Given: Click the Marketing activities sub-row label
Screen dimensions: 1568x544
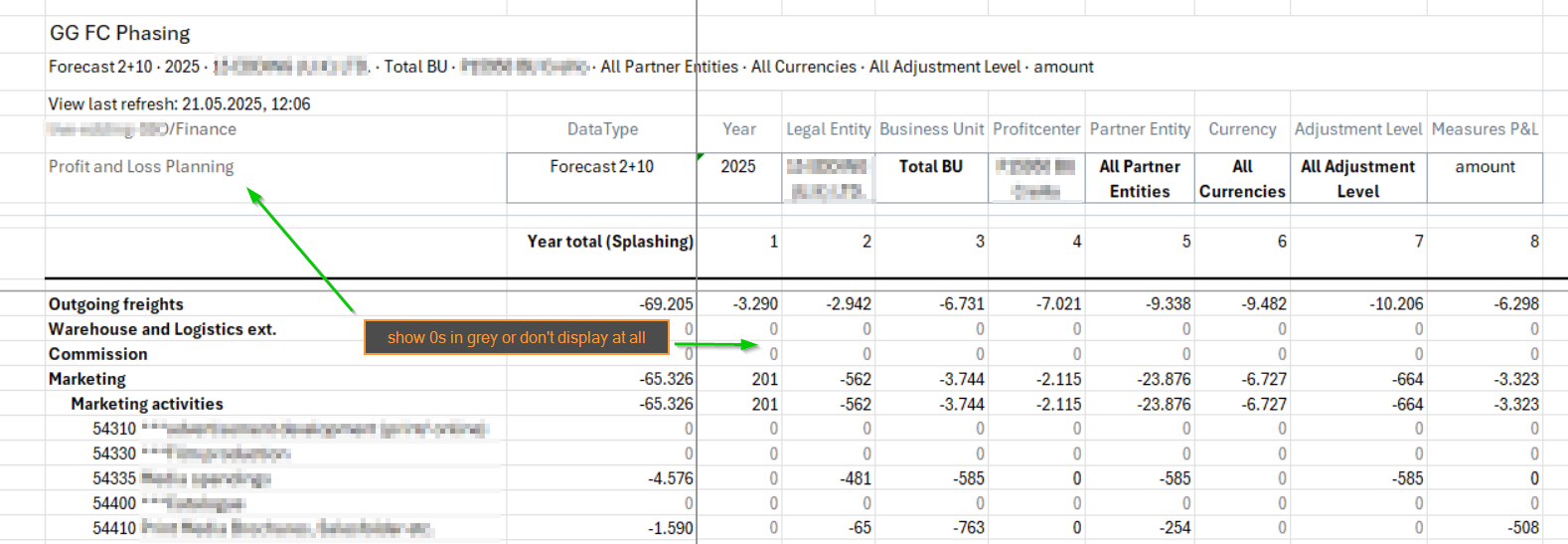Looking at the screenshot, I should click(147, 404).
